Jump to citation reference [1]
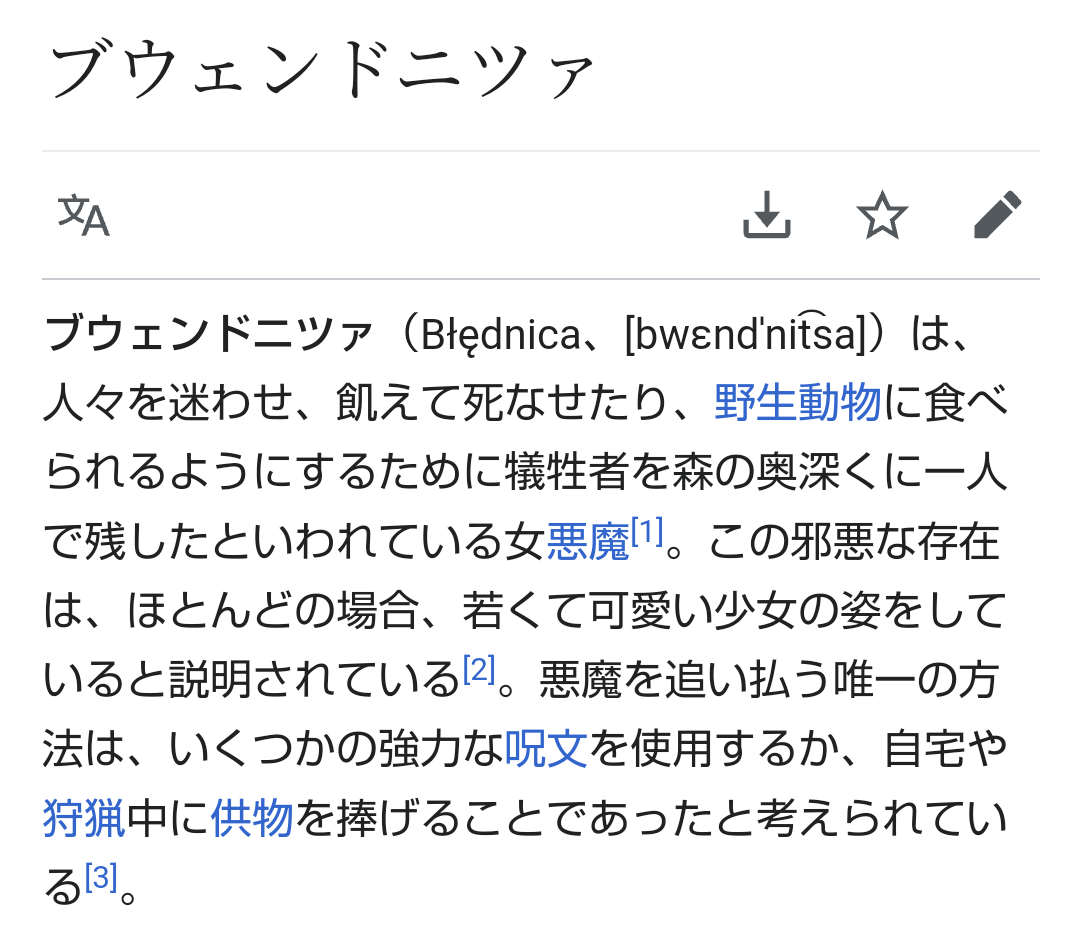Screen dimensions: 1080x941 [x=647, y=534]
